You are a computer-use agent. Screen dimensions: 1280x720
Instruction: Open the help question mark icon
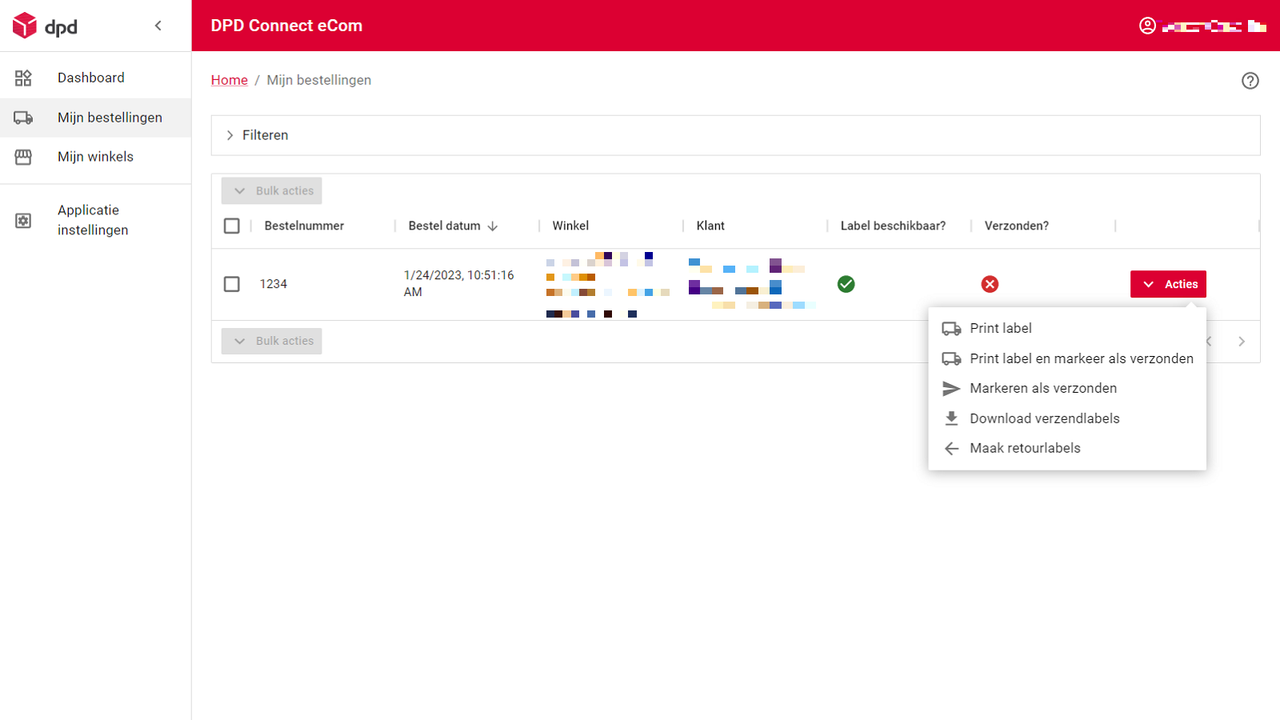(x=1249, y=80)
